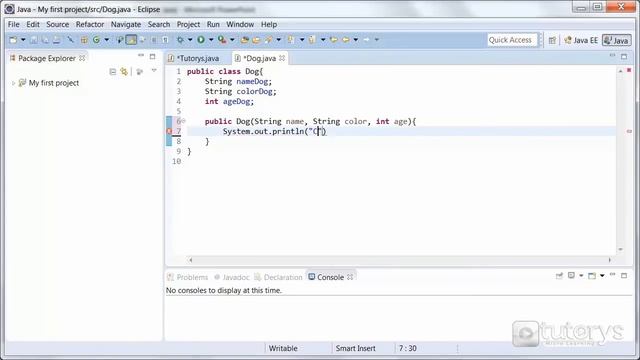Click the editor horizontal scrollbar
640x360 pixels.
pos(400,260)
